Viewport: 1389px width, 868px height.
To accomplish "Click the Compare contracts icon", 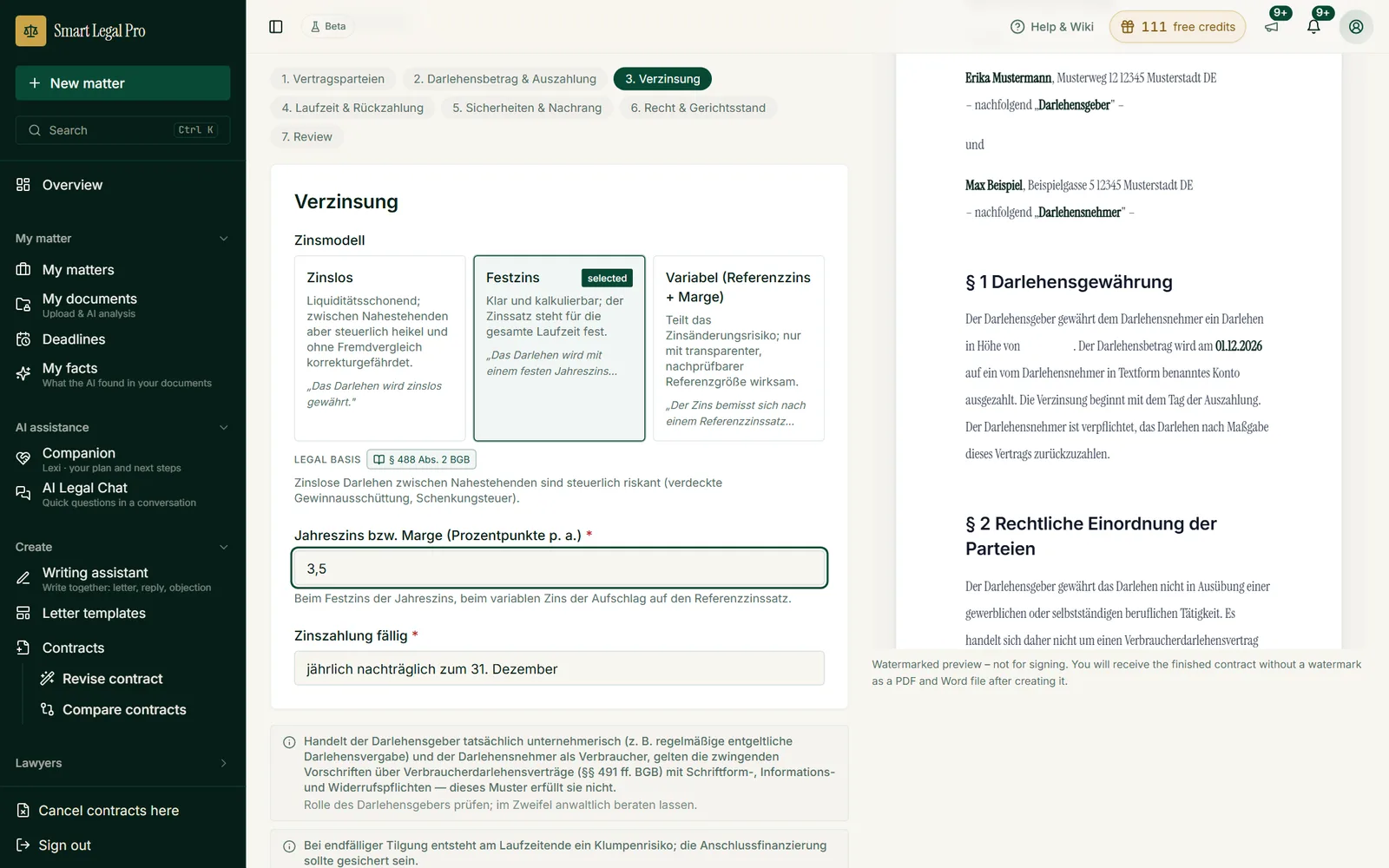I will tap(48, 710).
